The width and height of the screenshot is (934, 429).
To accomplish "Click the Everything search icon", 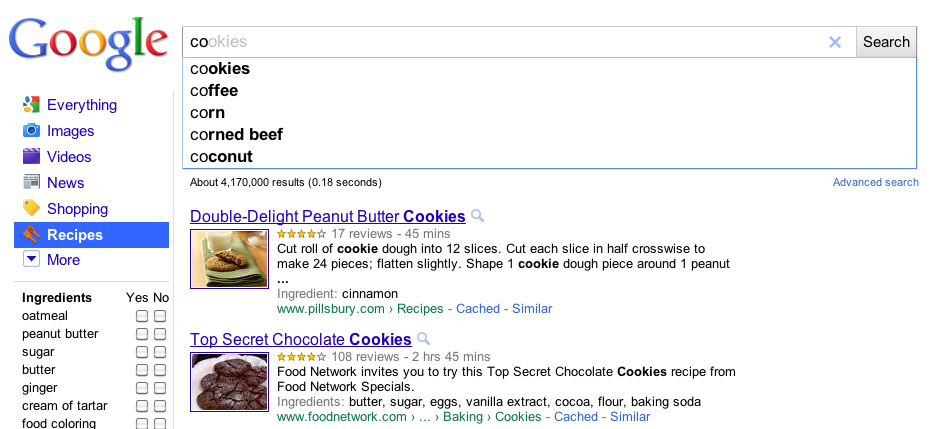I will click(x=31, y=105).
